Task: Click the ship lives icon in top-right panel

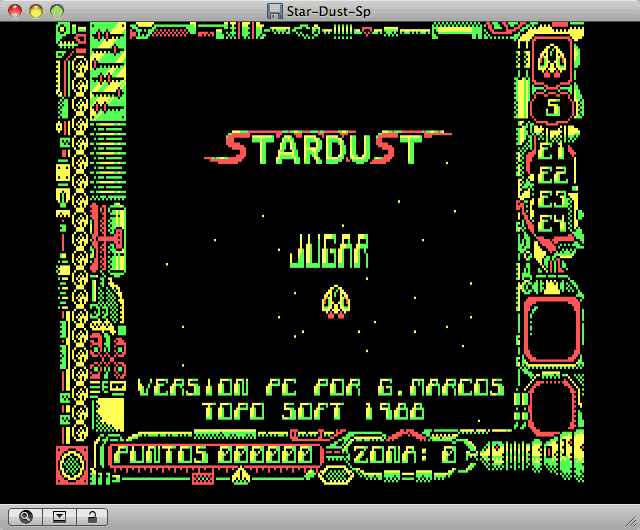Action: 552,61
